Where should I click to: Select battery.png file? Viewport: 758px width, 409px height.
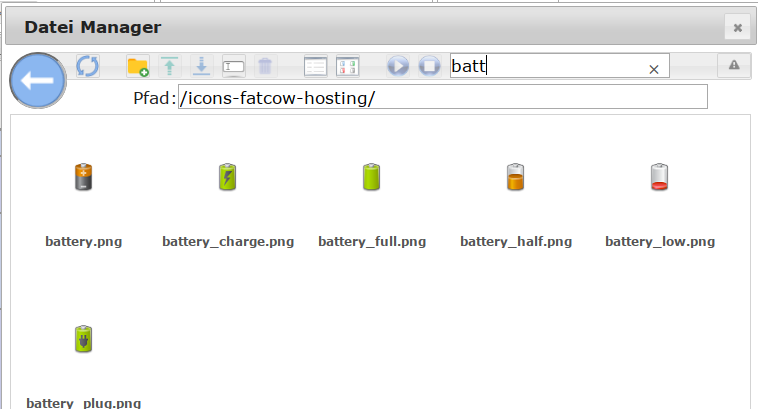[84, 178]
